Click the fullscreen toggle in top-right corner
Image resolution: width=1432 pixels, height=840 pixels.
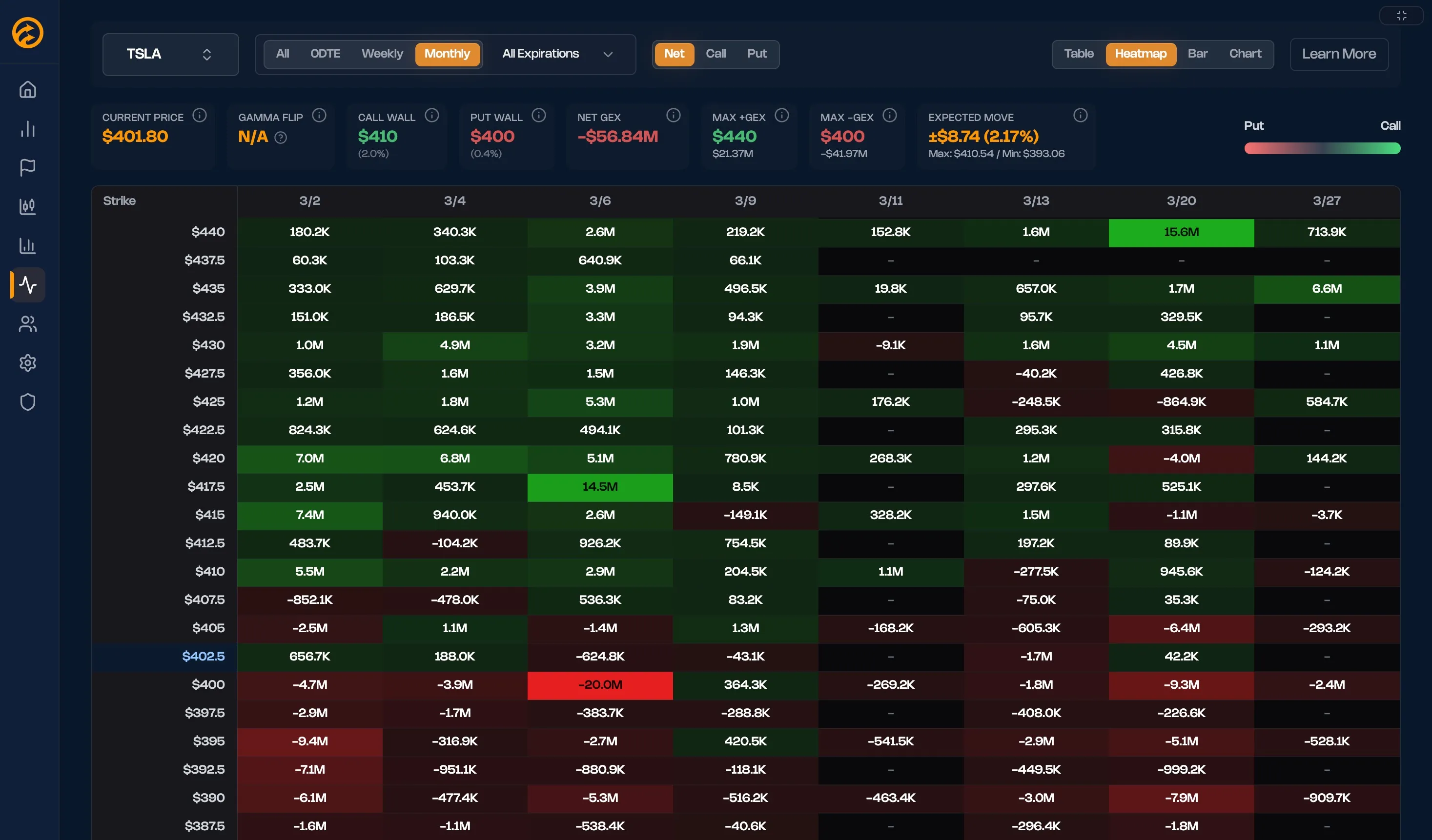(1401, 15)
